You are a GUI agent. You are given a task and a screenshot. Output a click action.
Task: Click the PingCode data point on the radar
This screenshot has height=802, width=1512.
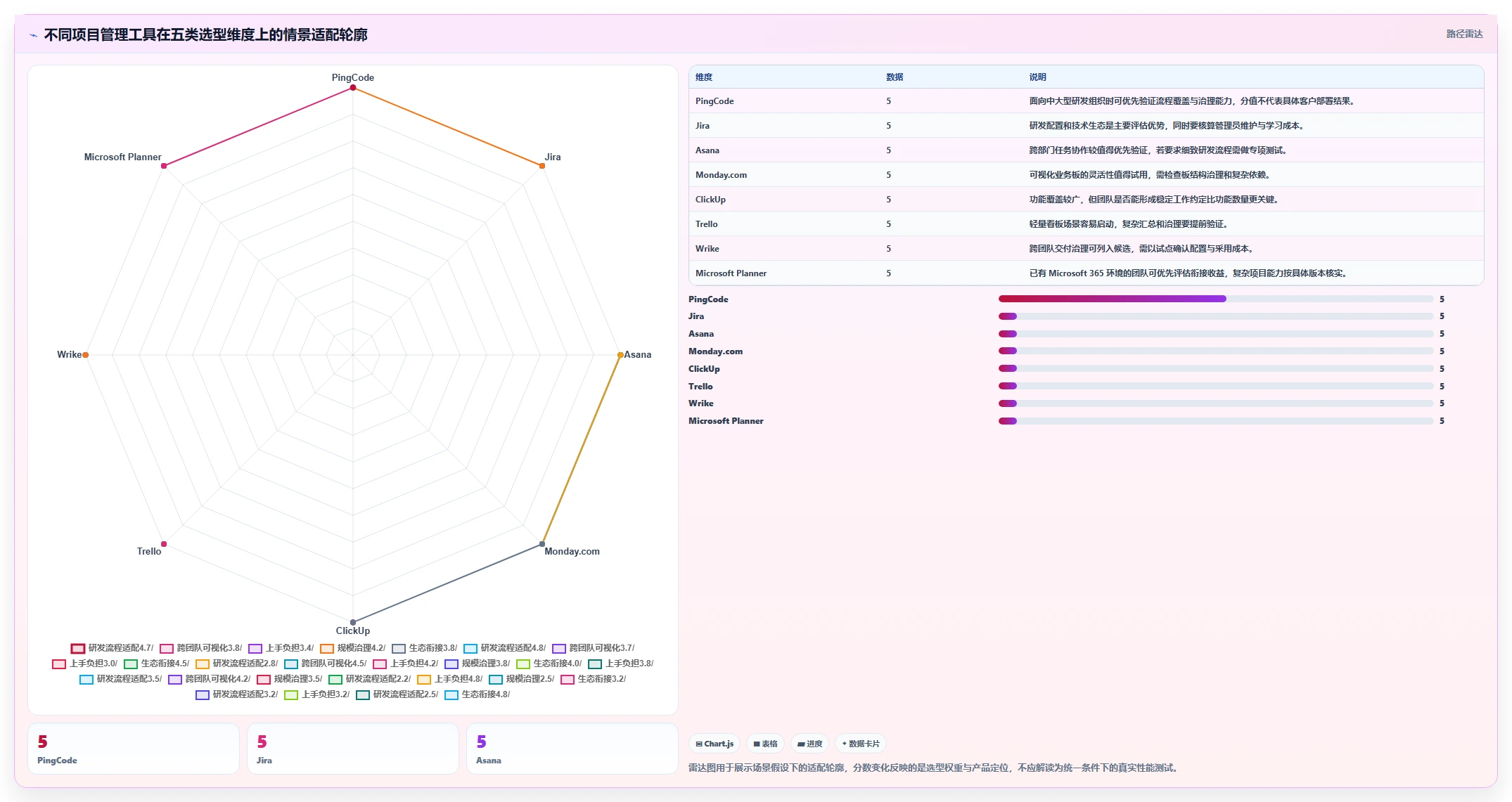click(x=353, y=88)
